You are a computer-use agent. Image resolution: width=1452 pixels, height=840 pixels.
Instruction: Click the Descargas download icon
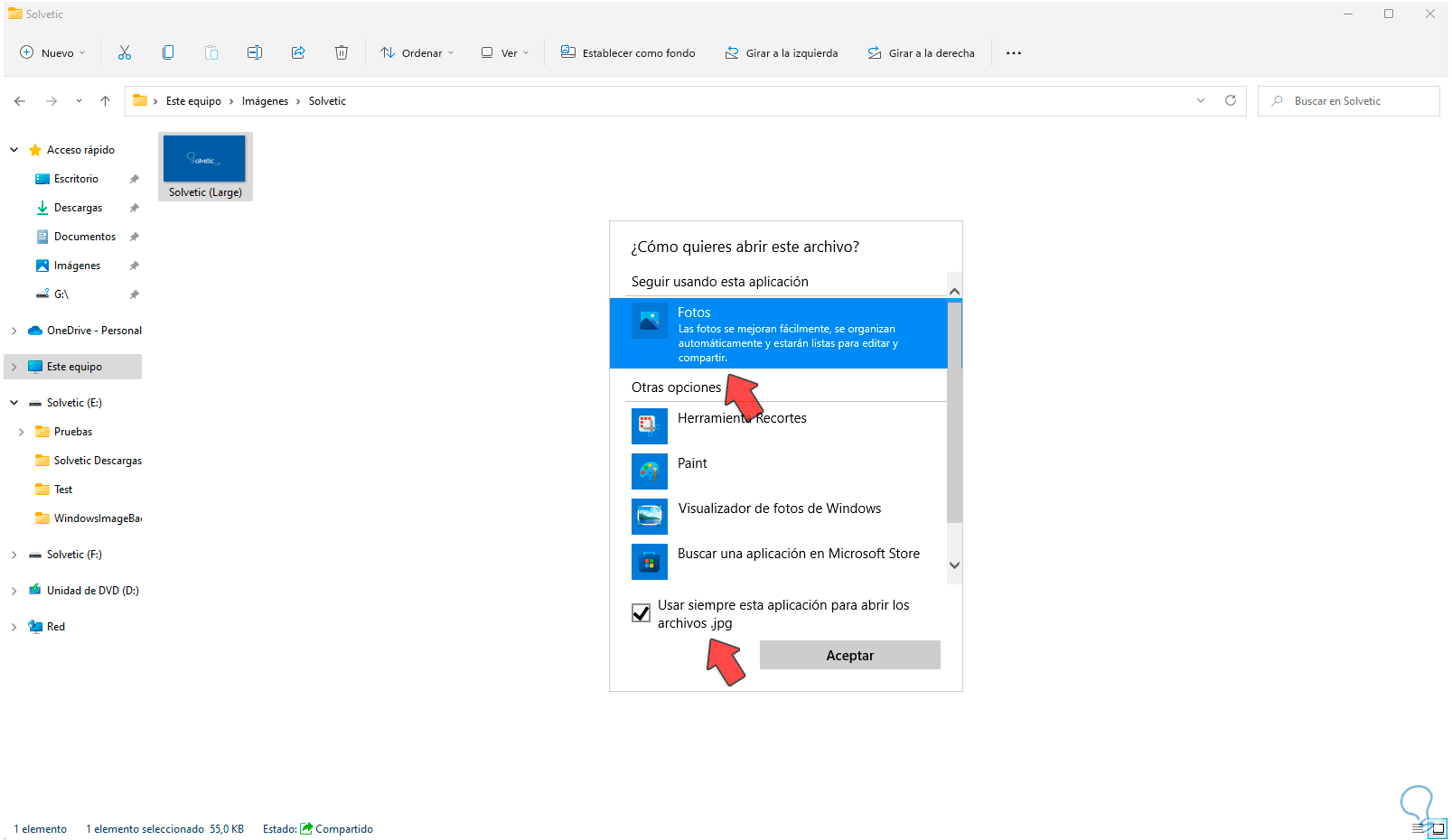[x=42, y=208]
